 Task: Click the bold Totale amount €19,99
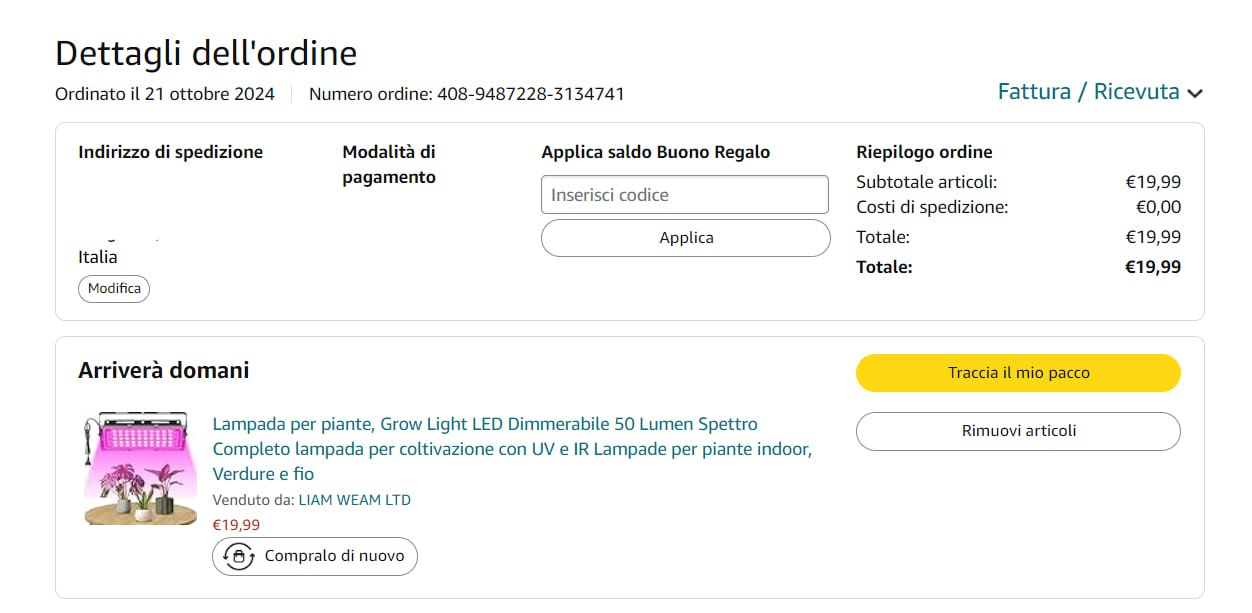(x=1153, y=267)
